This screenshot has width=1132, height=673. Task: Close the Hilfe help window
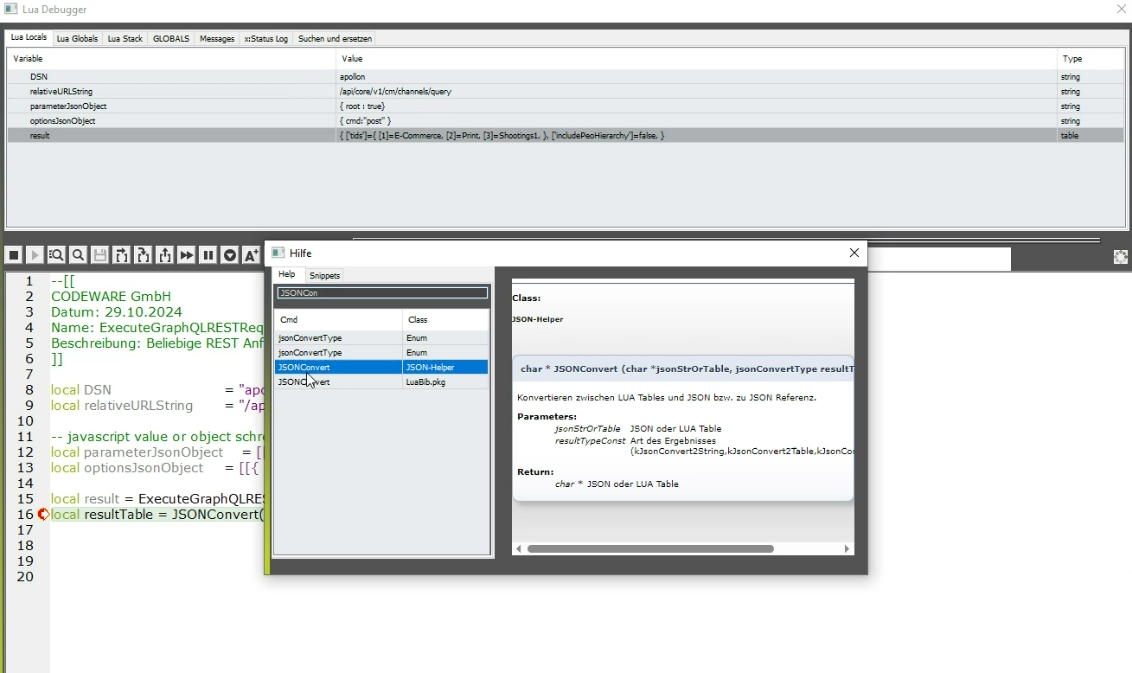click(854, 253)
